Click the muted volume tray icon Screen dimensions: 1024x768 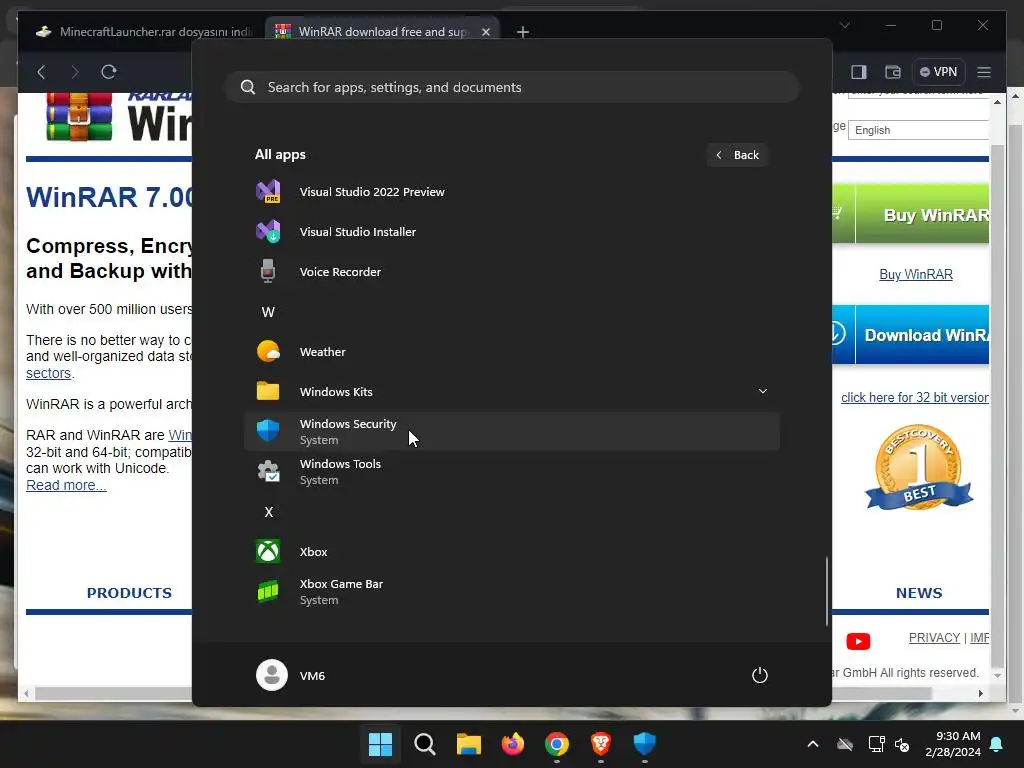point(902,744)
